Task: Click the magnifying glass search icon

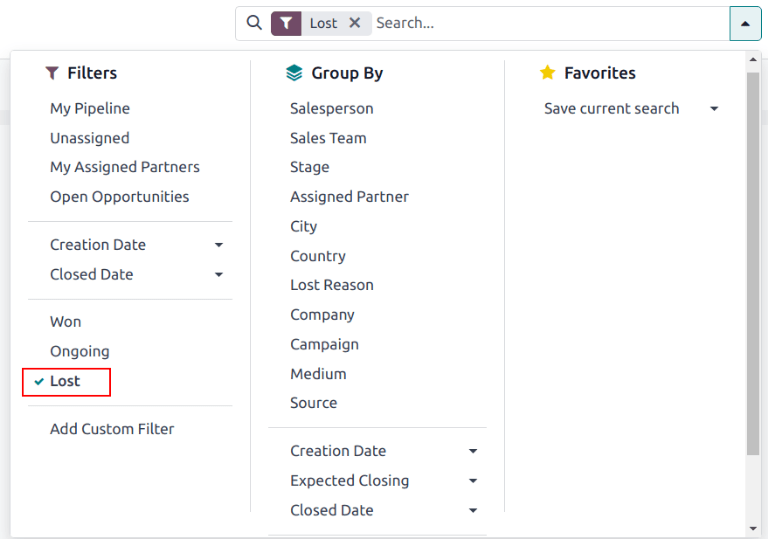Action: (x=254, y=23)
